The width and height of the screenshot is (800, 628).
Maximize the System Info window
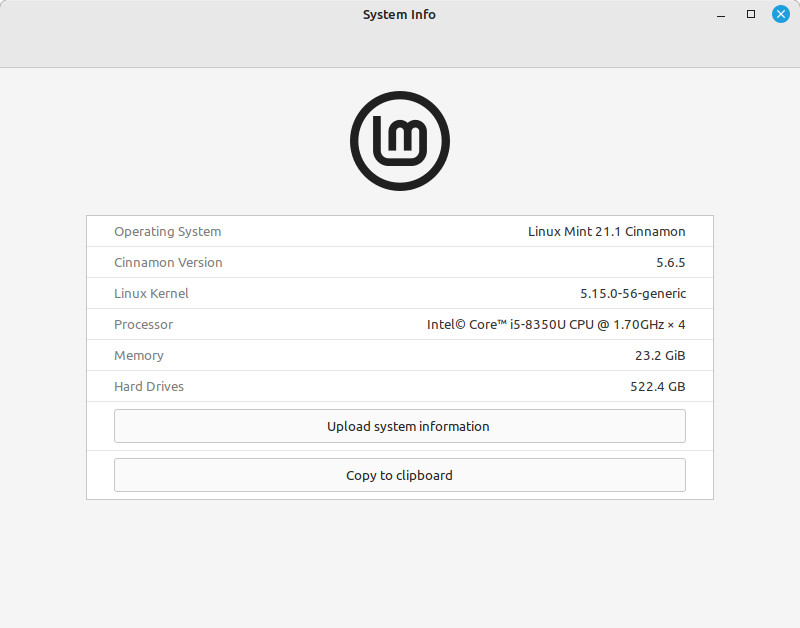(751, 14)
